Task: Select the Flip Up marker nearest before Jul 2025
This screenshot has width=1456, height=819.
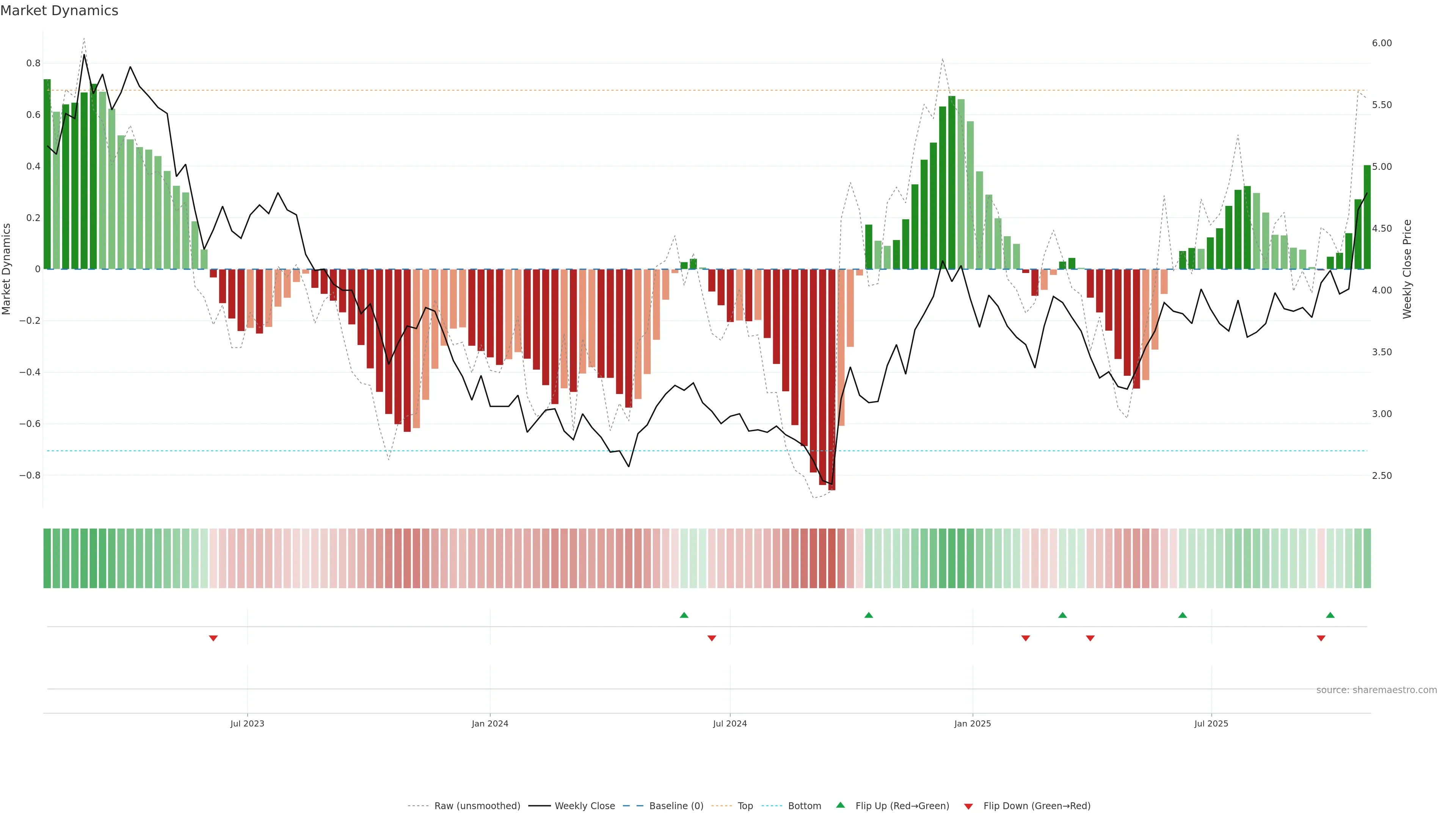Action: (x=1183, y=615)
